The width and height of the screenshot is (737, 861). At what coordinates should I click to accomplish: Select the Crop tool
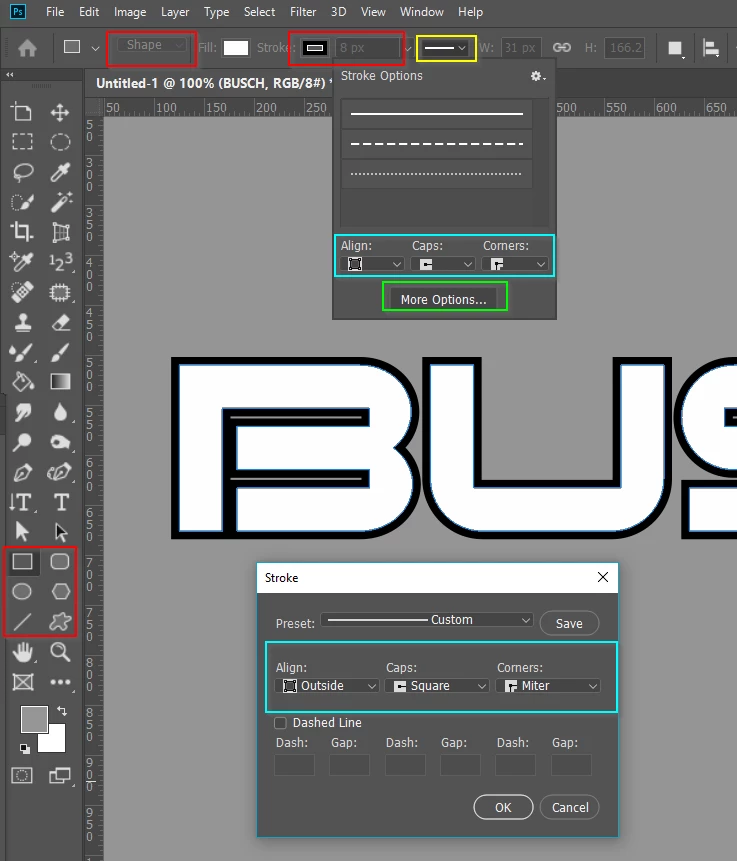pos(22,231)
